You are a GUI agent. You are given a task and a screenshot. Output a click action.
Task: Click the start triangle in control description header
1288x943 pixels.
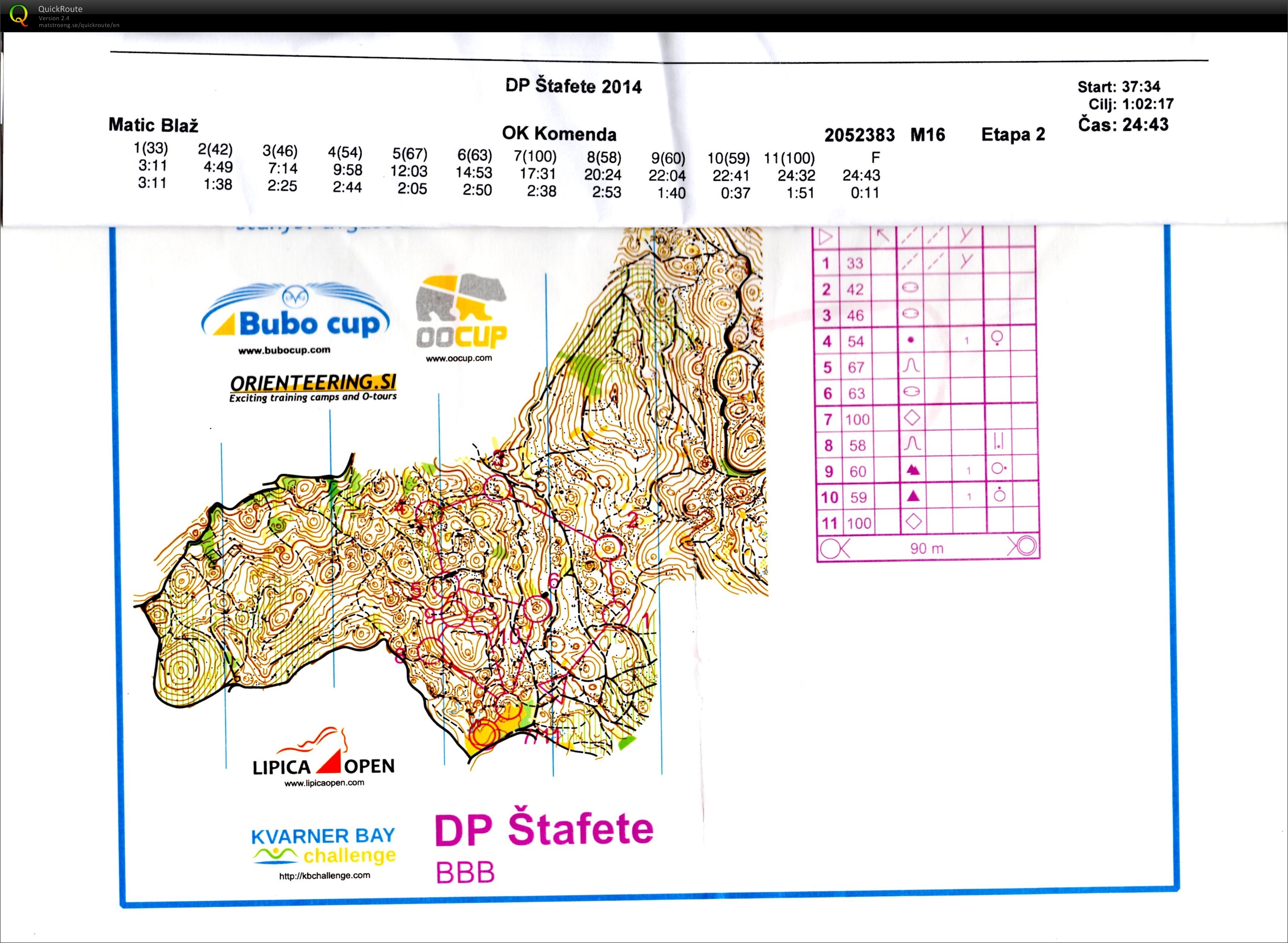click(826, 236)
